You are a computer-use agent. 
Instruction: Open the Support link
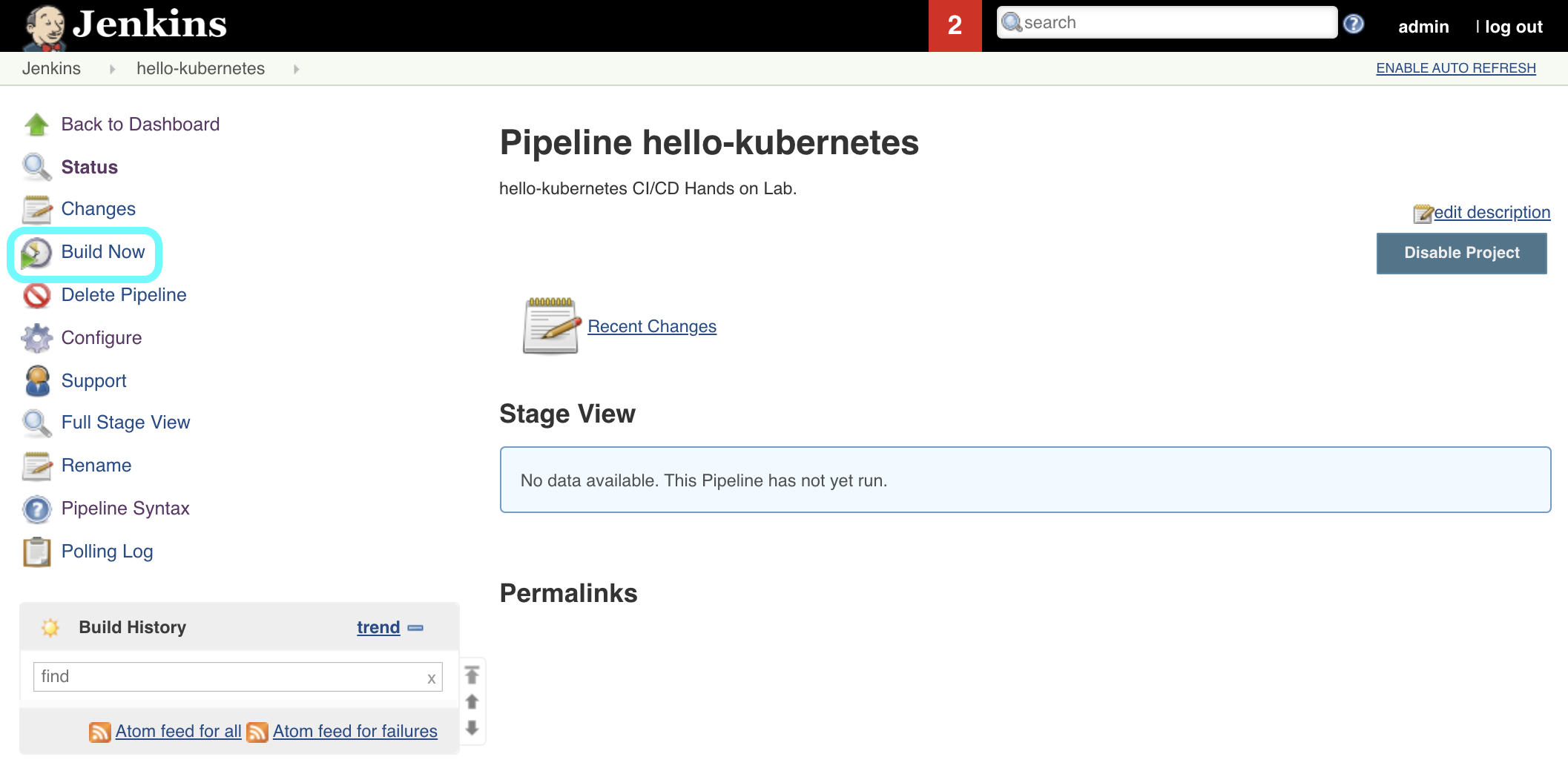(x=94, y=381)
